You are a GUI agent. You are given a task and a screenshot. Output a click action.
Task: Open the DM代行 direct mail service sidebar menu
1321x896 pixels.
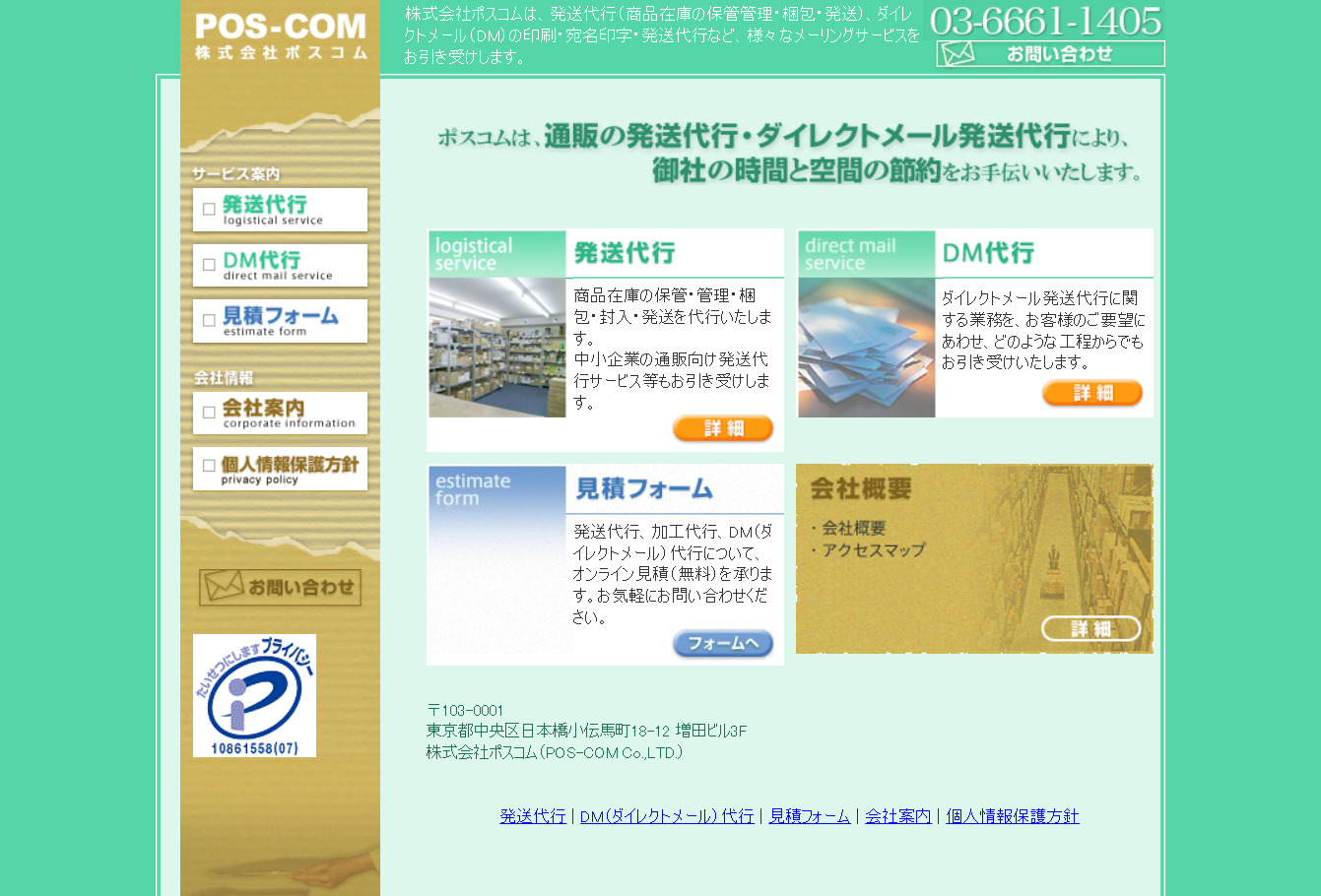click(x=280, y=266)
